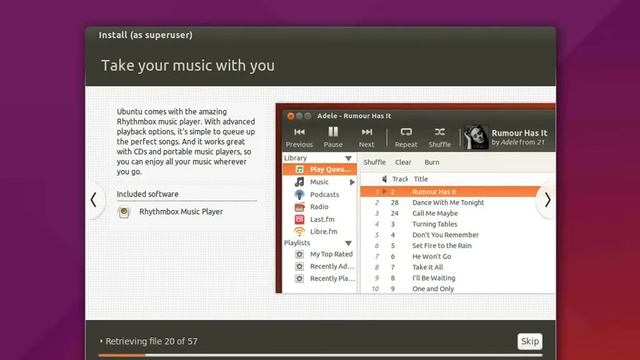The image size is (640, 360).
Task: Click the Adele album art thumbnail
Action: (x=476, y=137)
